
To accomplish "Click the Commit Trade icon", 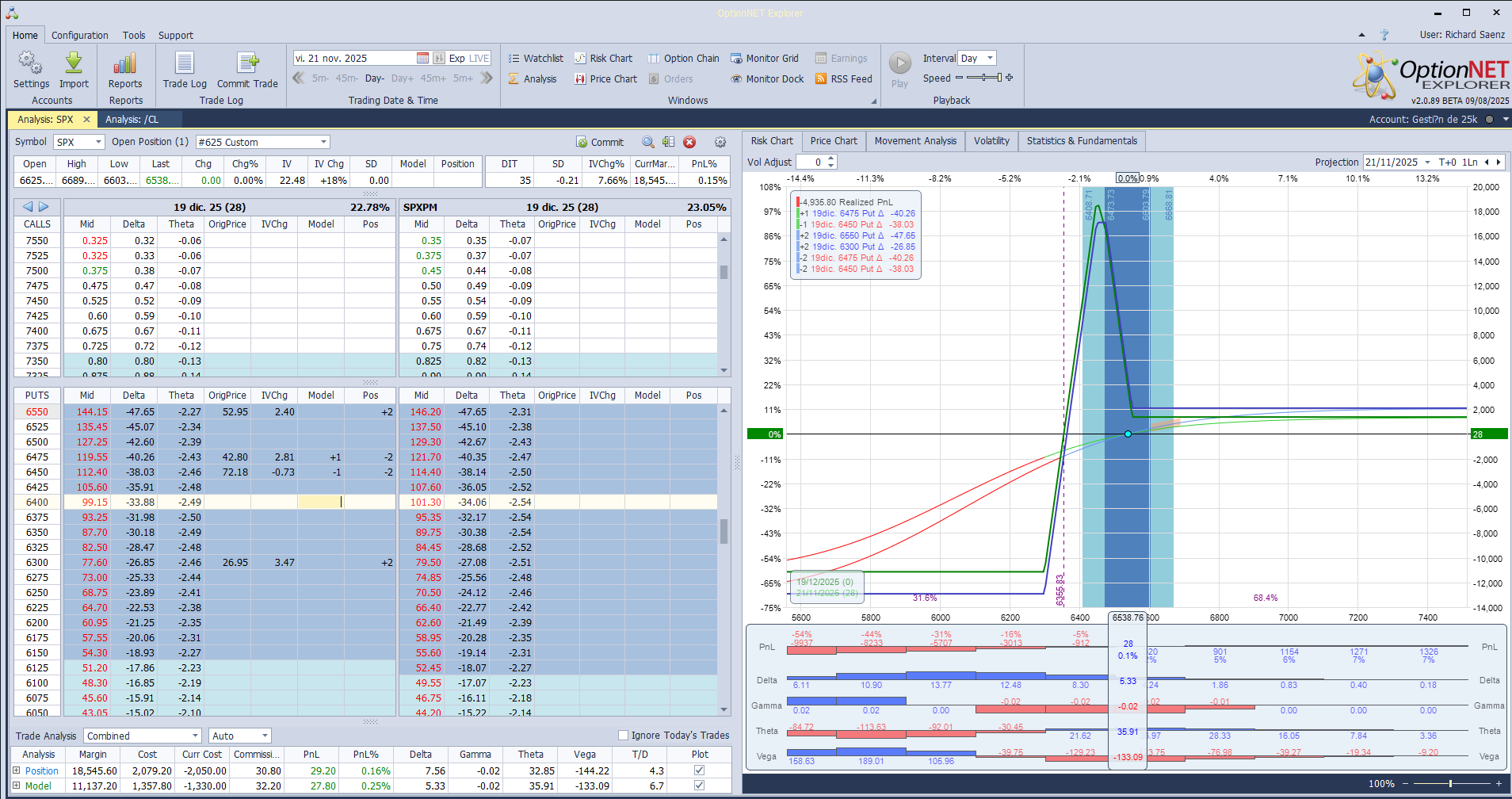I will [247, 63].
